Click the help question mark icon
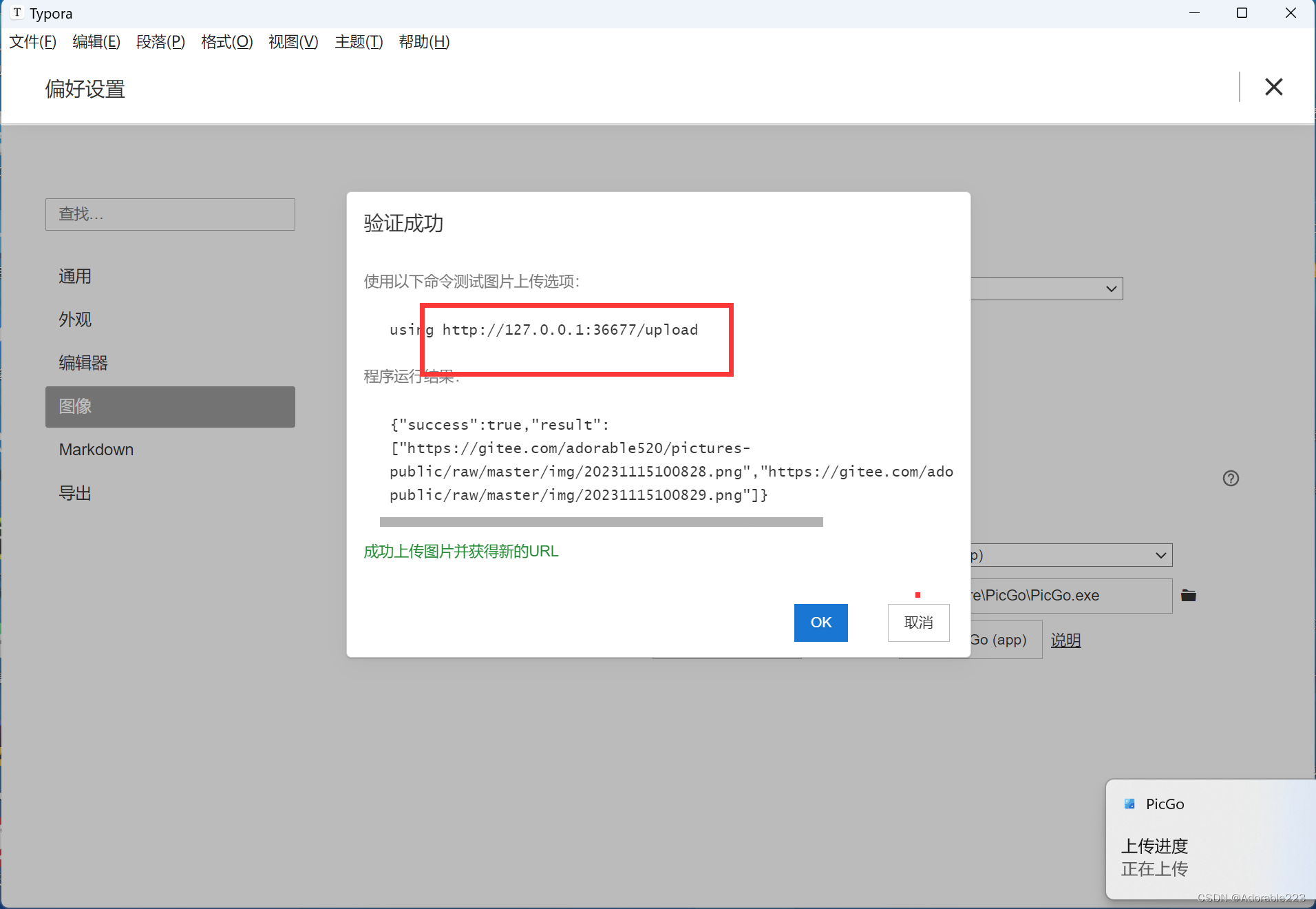 click(x=1231, y=479)
